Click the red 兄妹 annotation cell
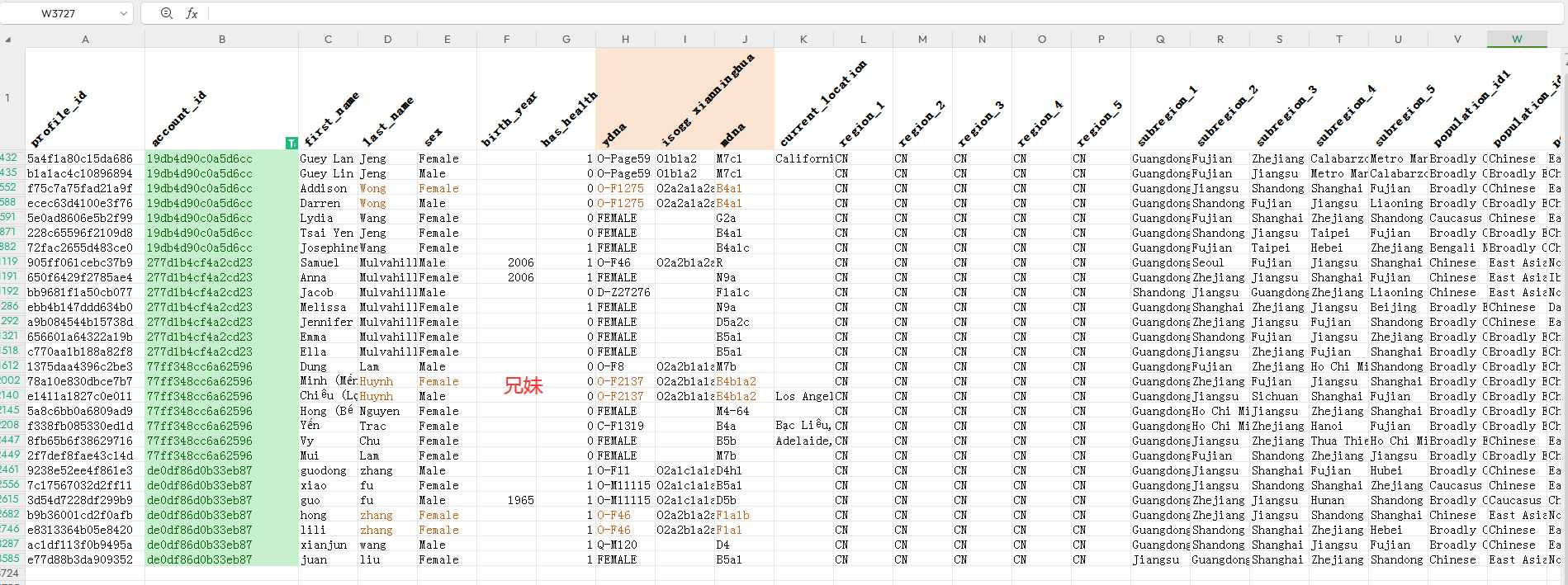Image resolution: width=1568 pixels, height=585 pixels. click(523, 385)
